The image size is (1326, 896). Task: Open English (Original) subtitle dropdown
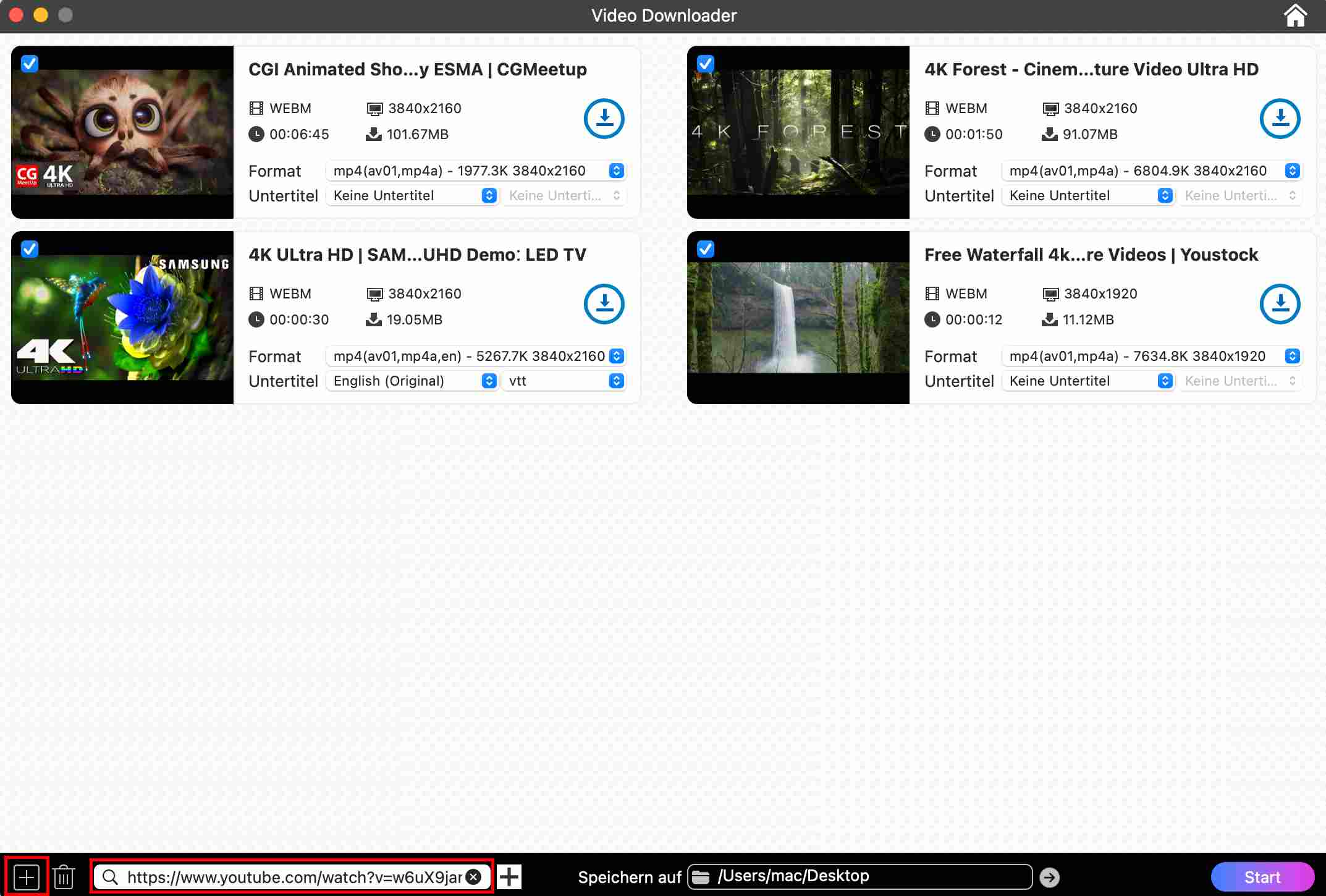[x=412, y=381]
